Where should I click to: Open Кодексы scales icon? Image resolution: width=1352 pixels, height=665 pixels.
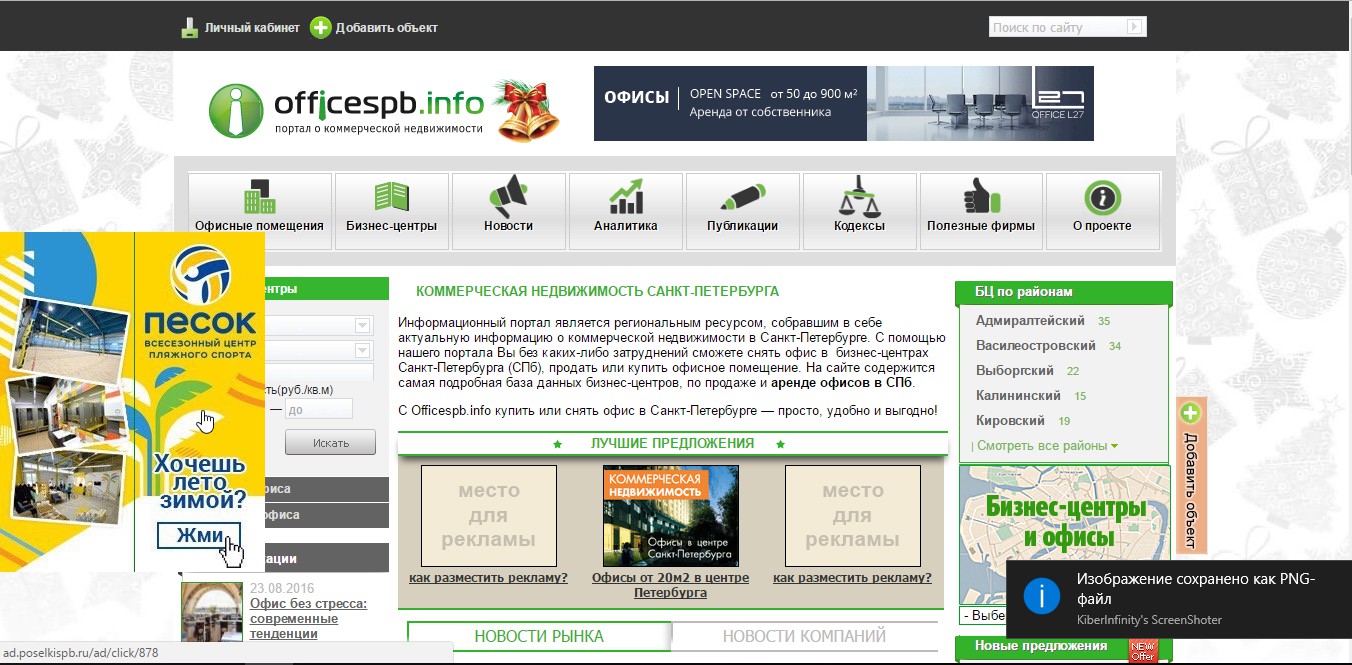tap(859, 196)
